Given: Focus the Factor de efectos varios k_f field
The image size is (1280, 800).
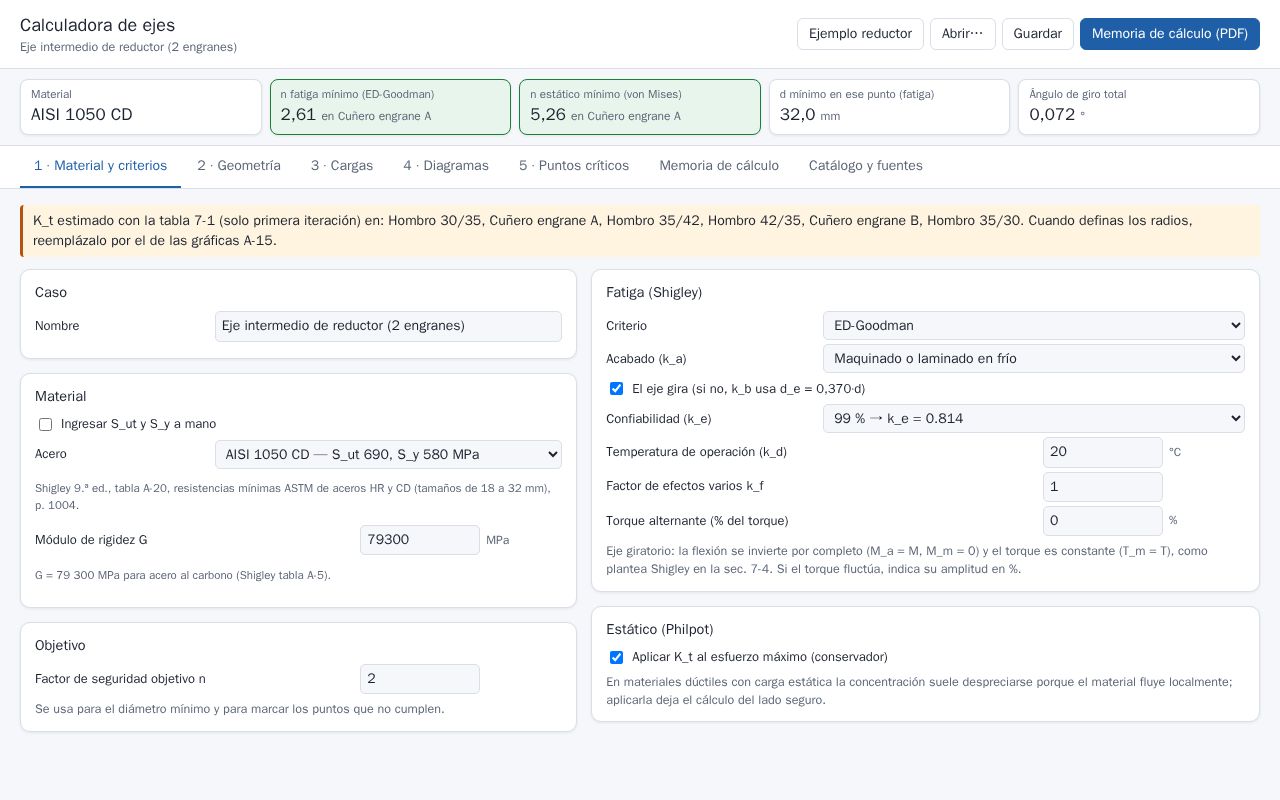Looking at the screenshot, I should point(1103,487).
